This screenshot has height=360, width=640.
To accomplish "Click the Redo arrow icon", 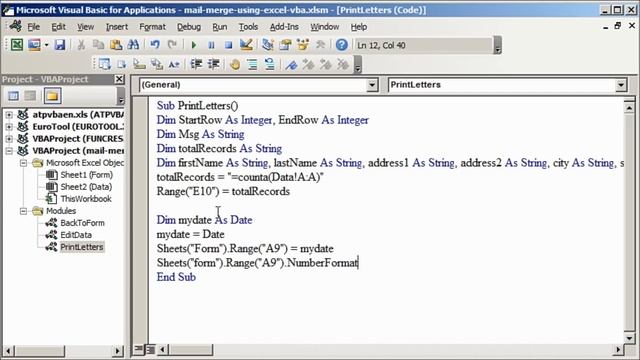I will [x=172, y=44].
